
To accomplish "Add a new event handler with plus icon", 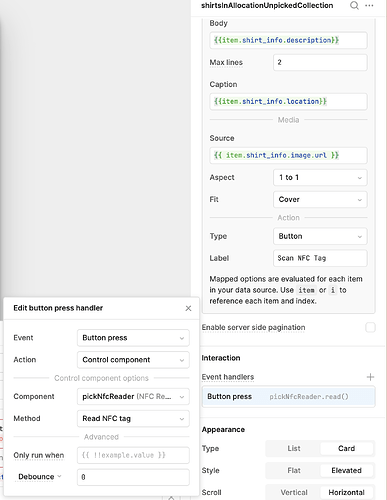I will (x=370, y=377).
